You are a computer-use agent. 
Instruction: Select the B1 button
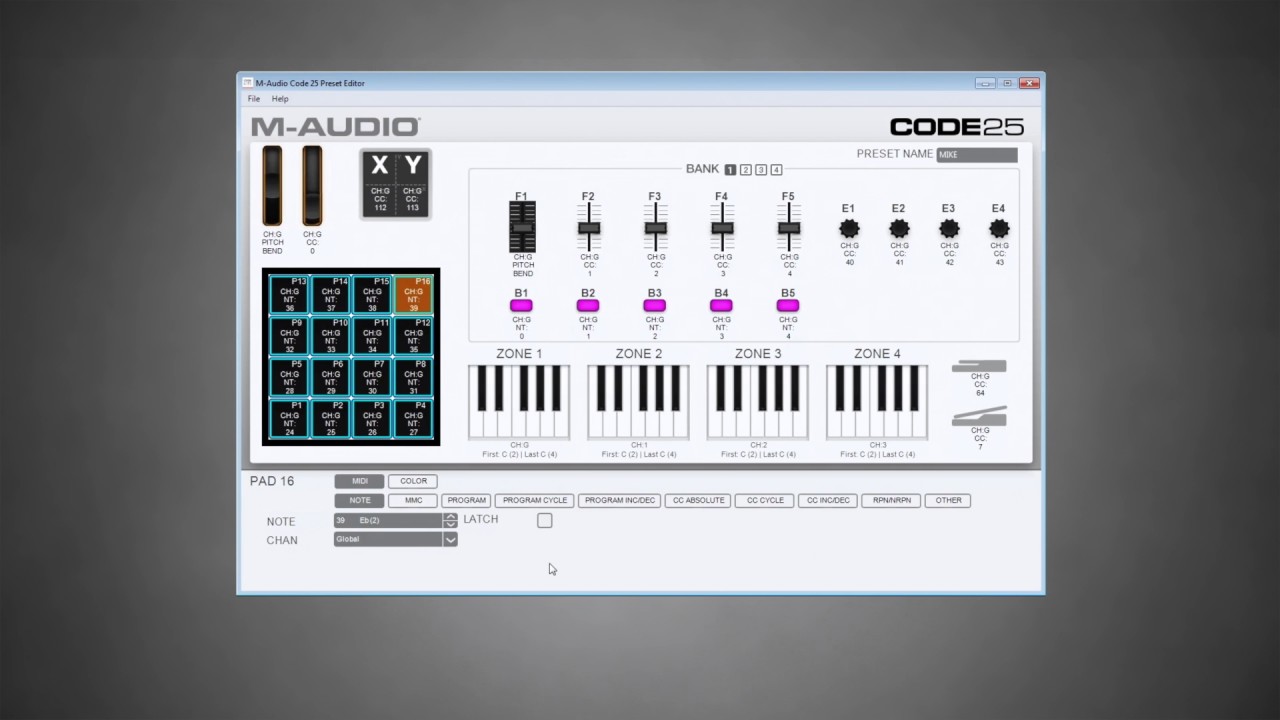(521, 306)
